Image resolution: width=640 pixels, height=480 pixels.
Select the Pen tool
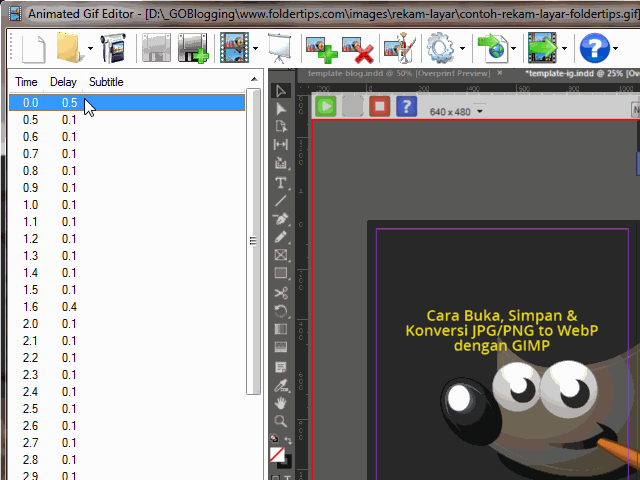coord(281,219)
